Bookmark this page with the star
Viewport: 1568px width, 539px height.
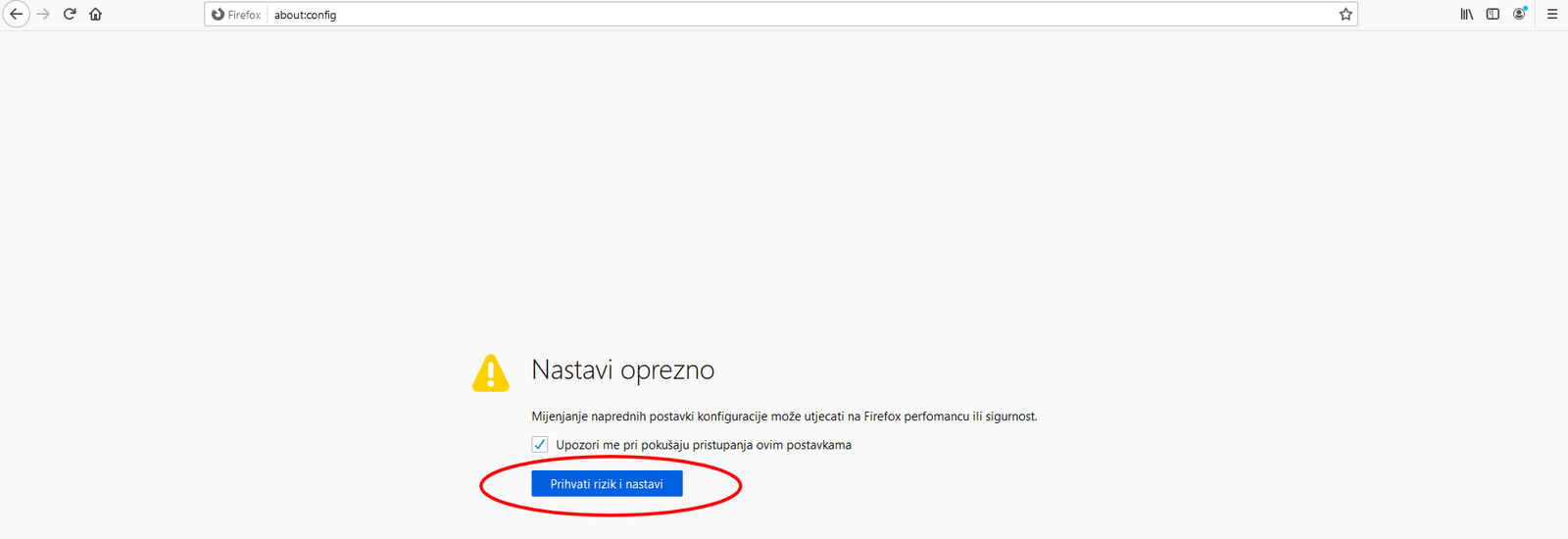pyautogui.click(x=1346, y=15)
